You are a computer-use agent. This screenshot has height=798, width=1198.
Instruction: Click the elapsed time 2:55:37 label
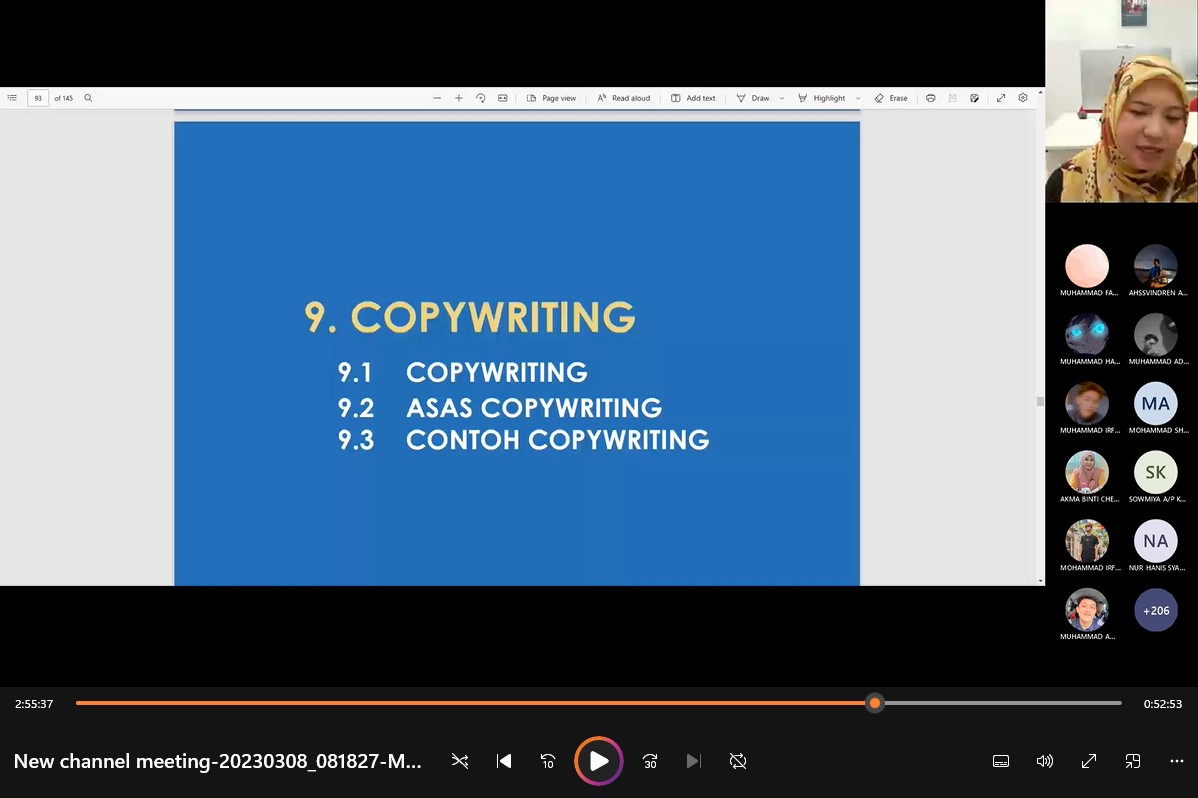click(34, 704)
